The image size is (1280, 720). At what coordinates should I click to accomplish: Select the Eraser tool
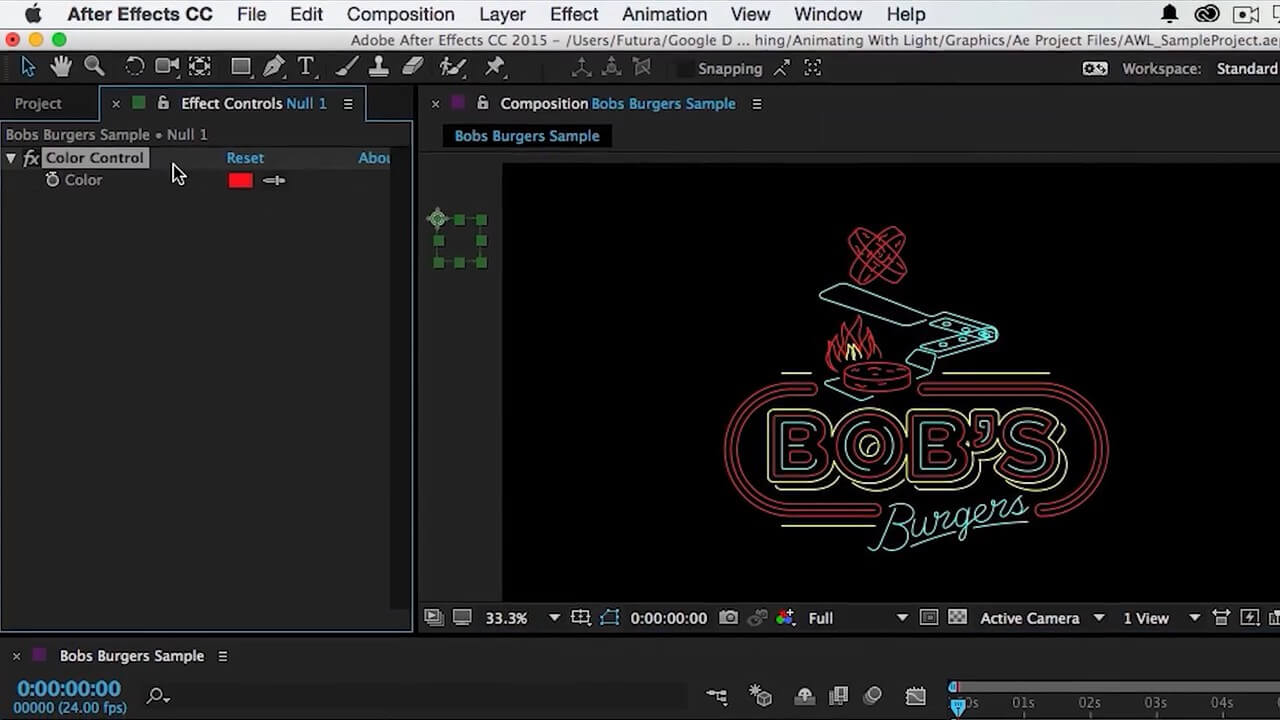412,67
